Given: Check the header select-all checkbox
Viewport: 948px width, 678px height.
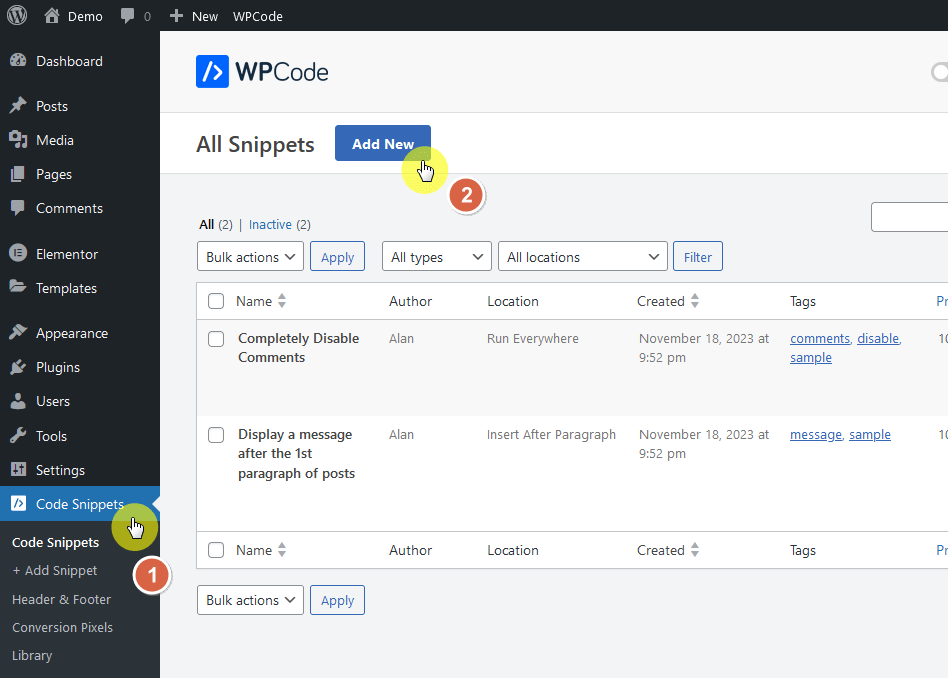Looking at the screenshot, I should (216, 301).
